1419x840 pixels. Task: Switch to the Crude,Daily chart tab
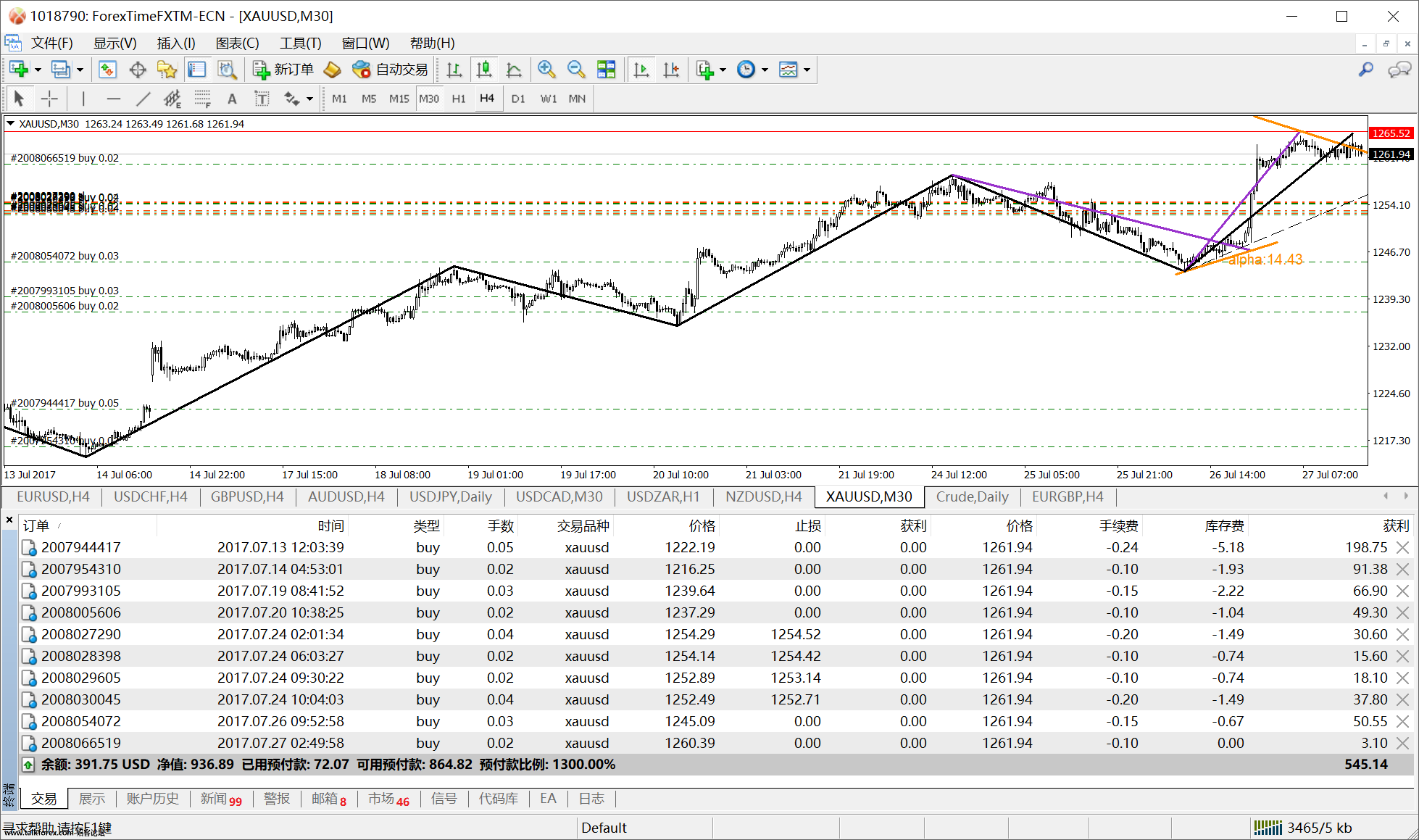click(972, 496)
